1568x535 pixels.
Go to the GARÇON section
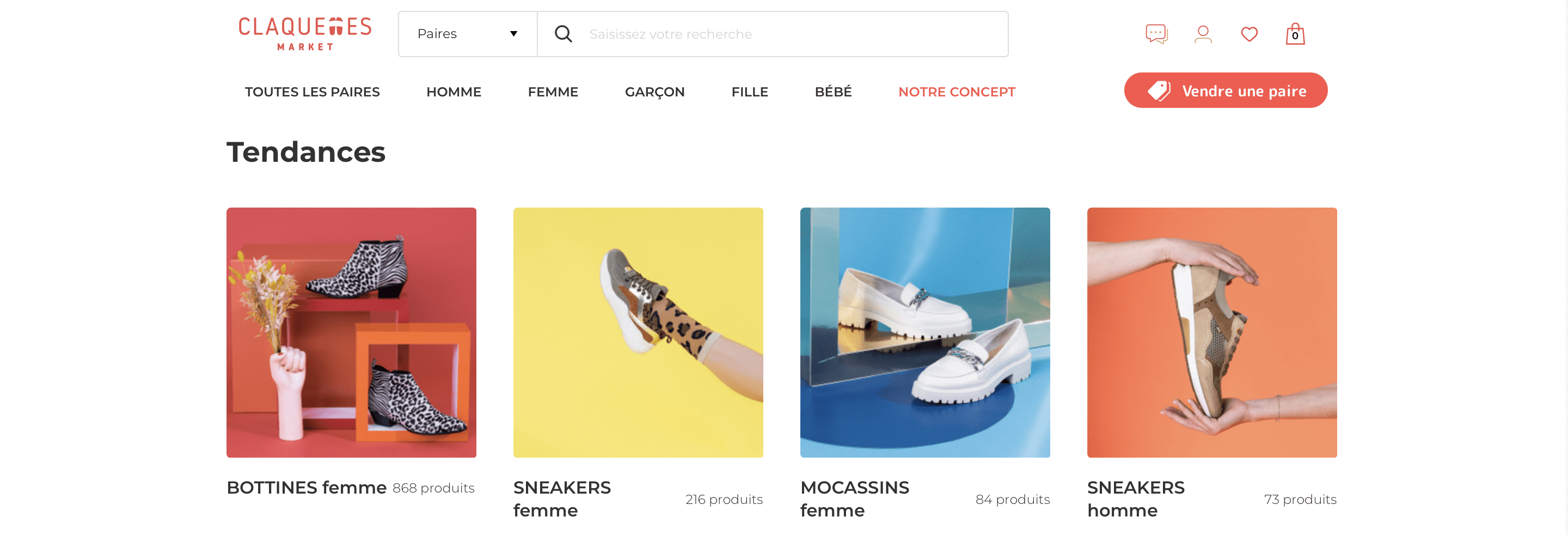click(x=655, y=92)
